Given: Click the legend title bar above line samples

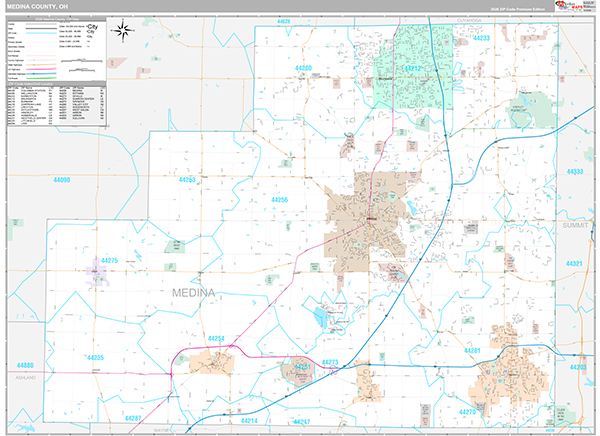Looking at the screenshot, I should click(56, 18).
